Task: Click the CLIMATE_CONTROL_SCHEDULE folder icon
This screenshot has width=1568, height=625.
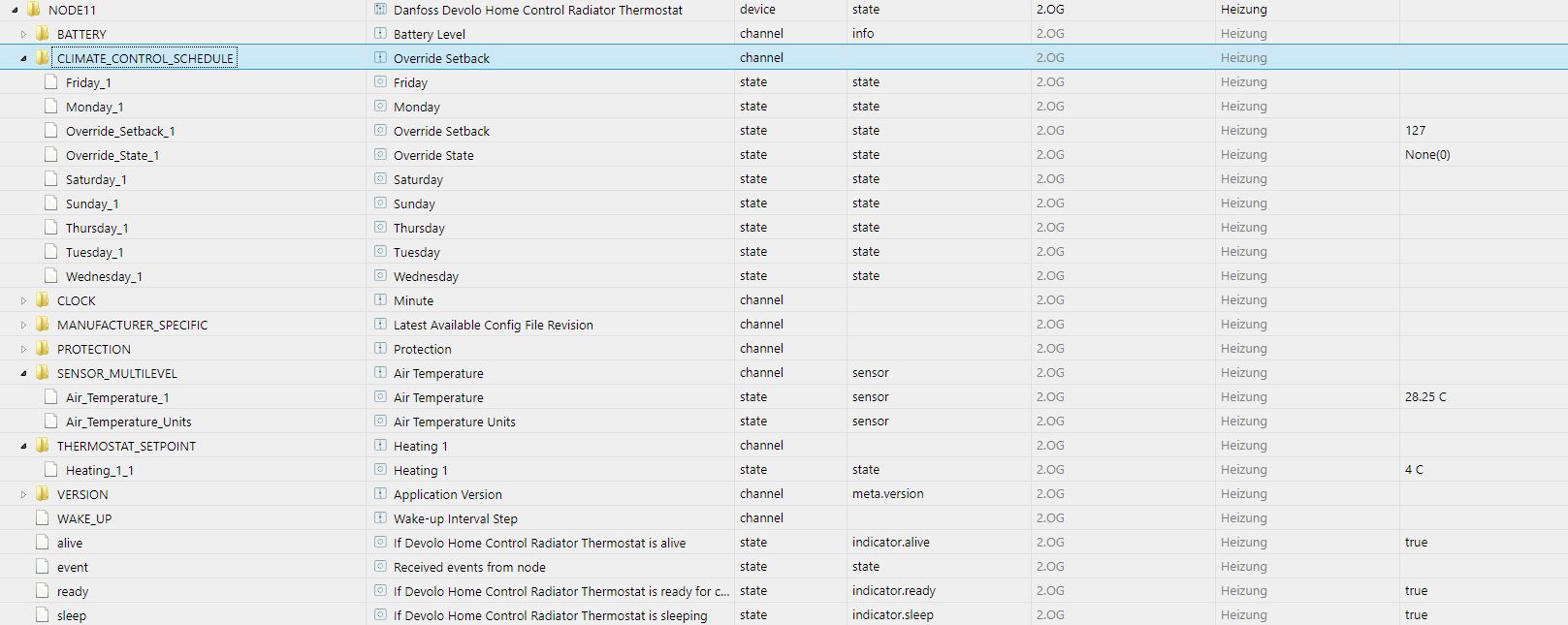Action: (43, 58)
